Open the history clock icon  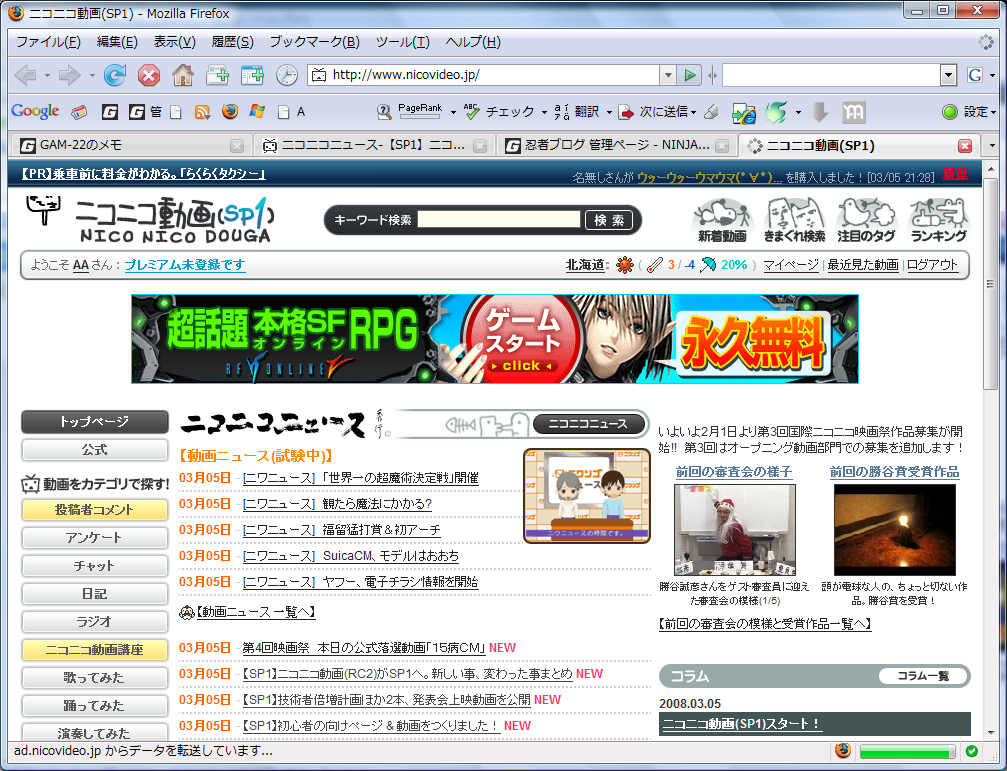[286, 76]
